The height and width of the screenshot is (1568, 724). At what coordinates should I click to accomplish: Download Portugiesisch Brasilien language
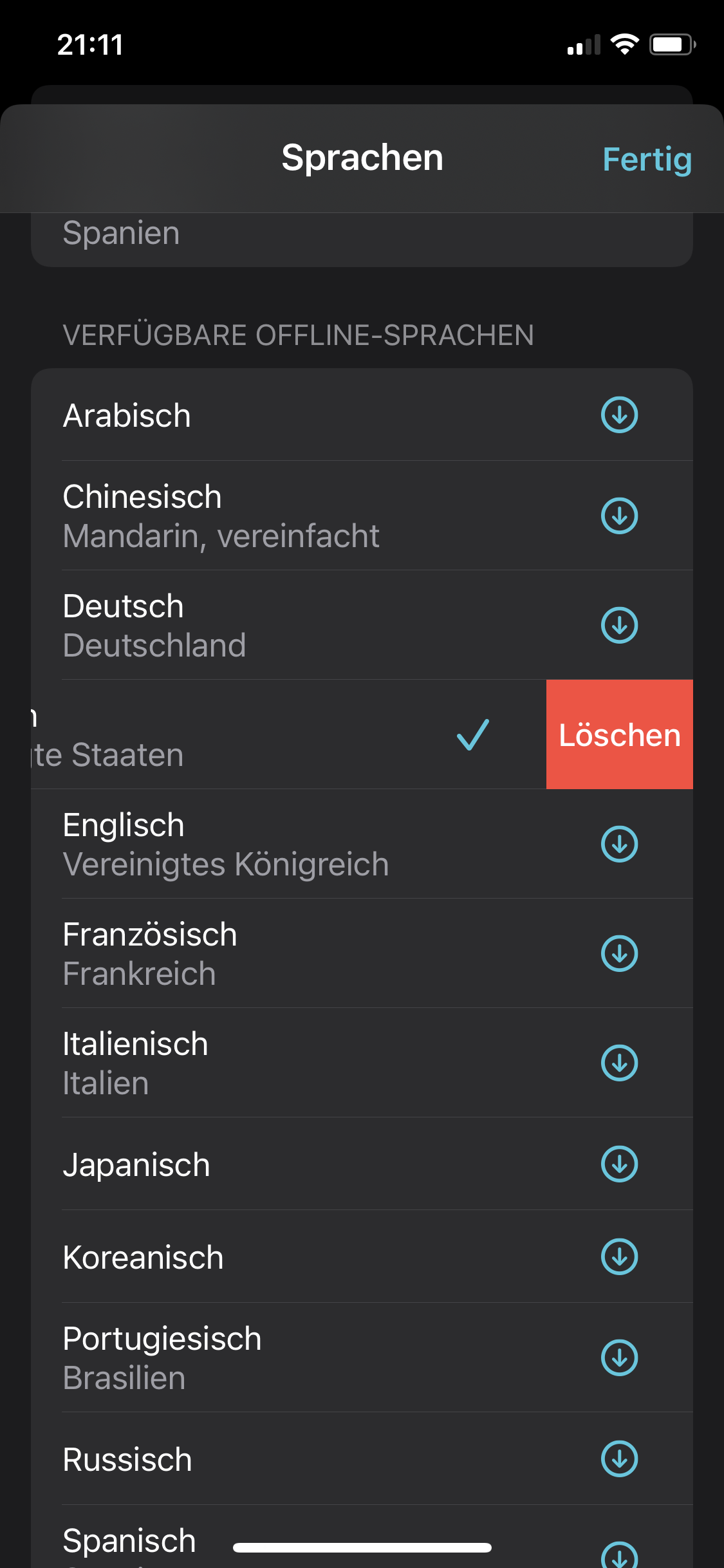[619, 1358]
